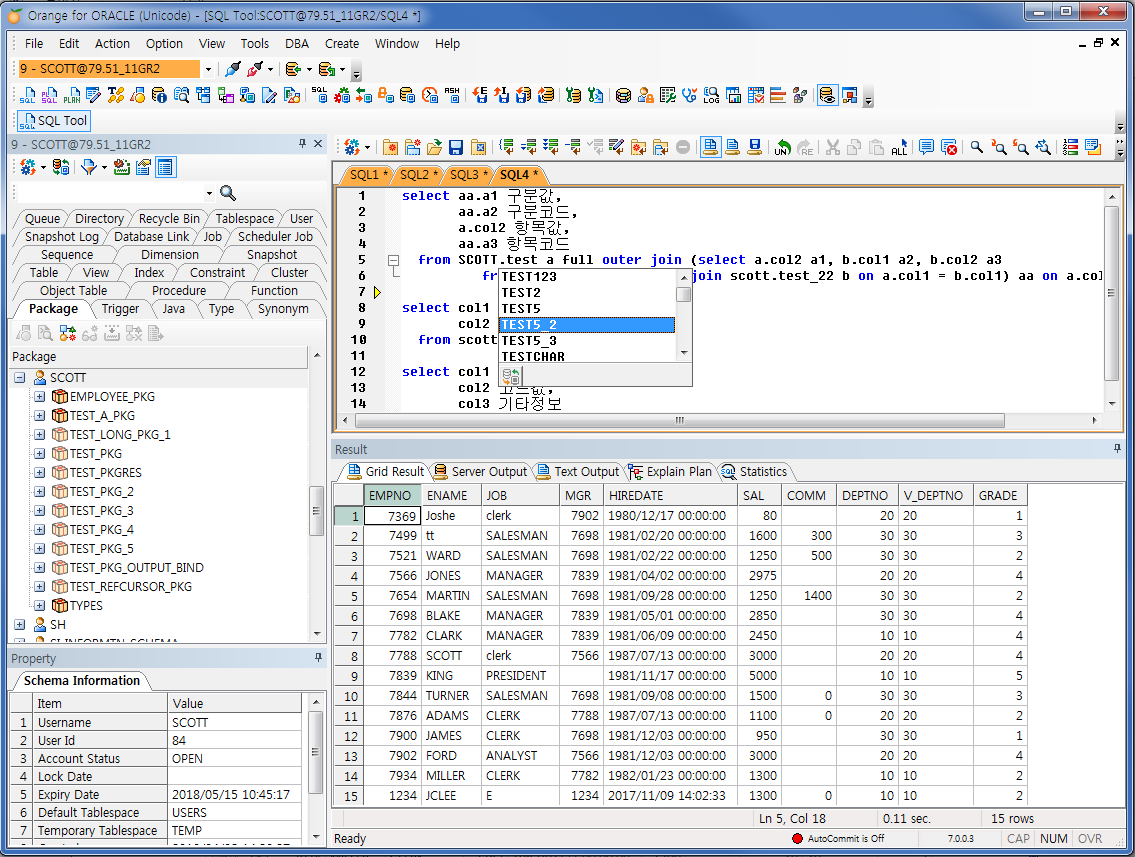Click the comment bubble icon

pos(926,148)
